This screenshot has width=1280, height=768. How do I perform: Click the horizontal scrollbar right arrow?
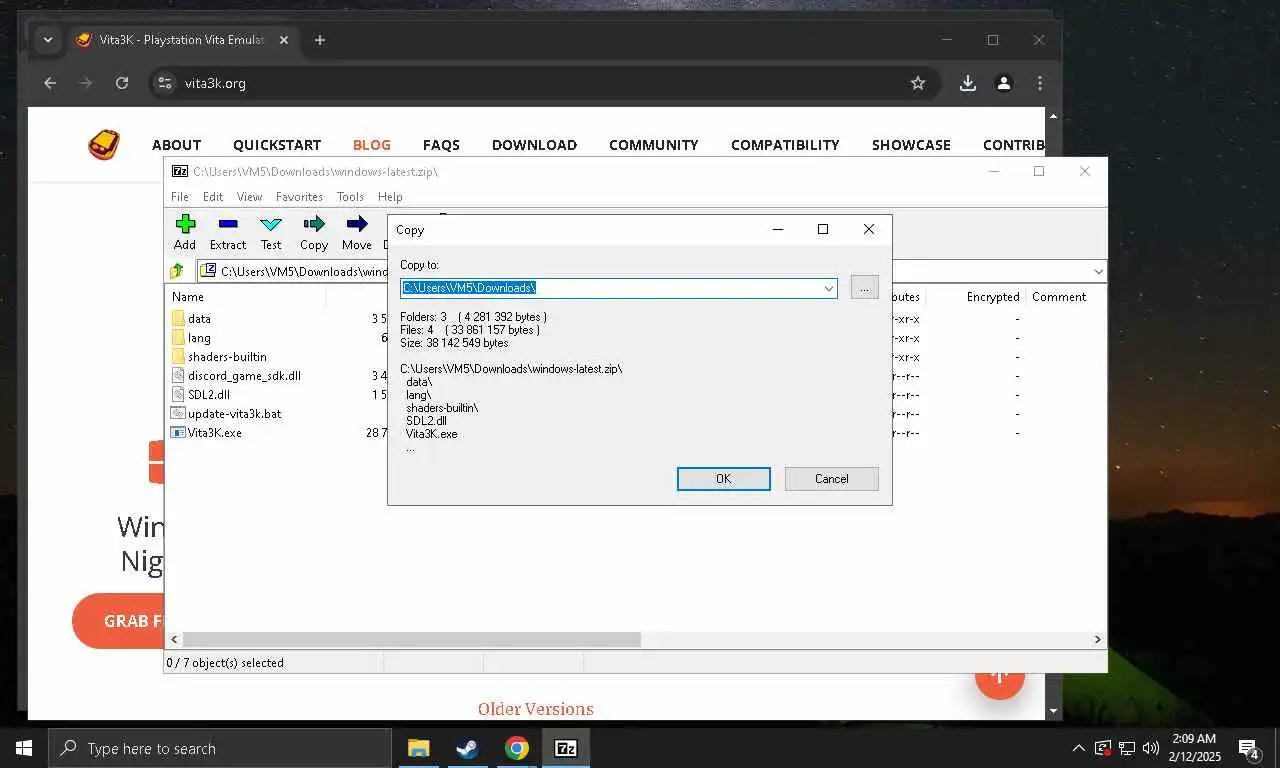point(1098,639)
